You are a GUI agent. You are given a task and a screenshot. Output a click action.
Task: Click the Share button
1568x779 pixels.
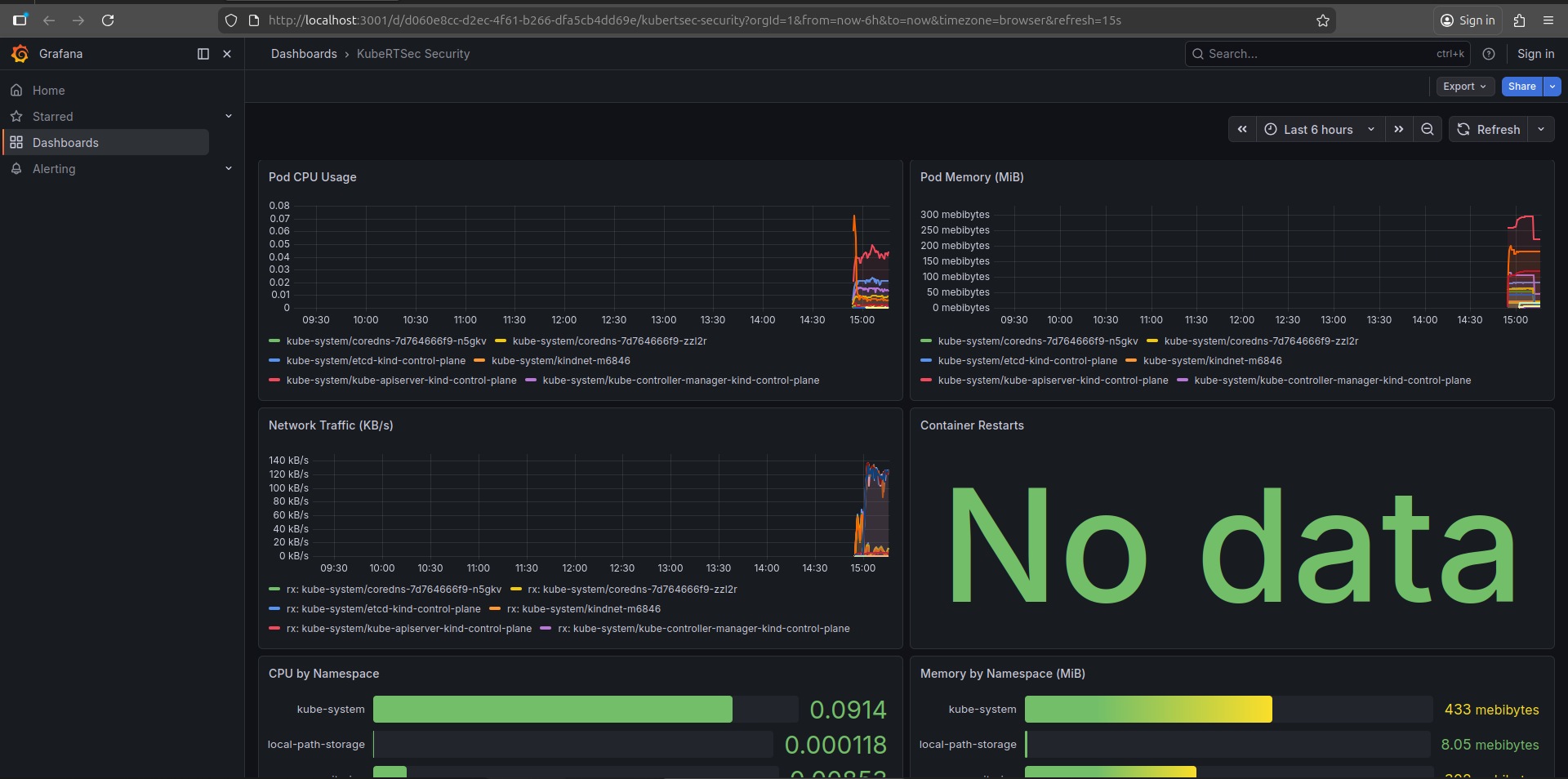click(1521, 86)
